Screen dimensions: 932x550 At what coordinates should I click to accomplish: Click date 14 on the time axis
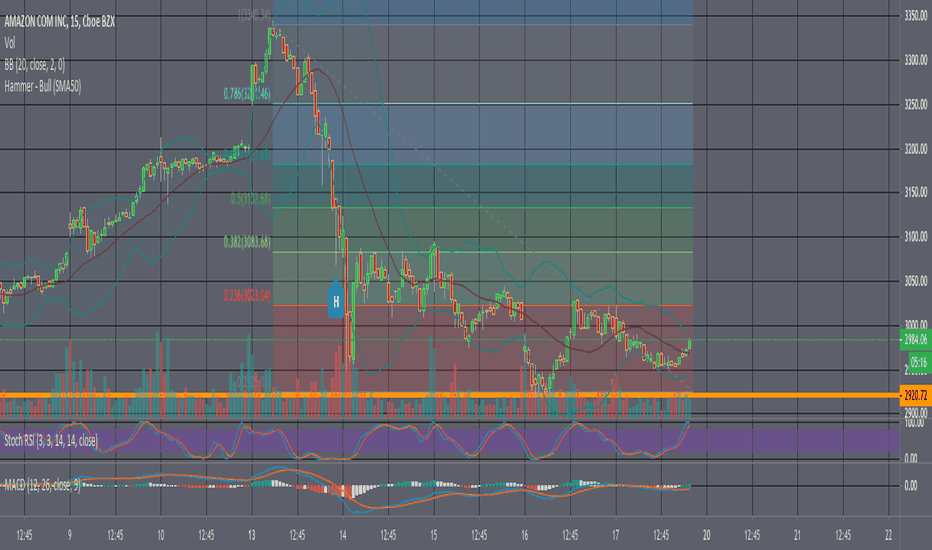click(343, 536)
